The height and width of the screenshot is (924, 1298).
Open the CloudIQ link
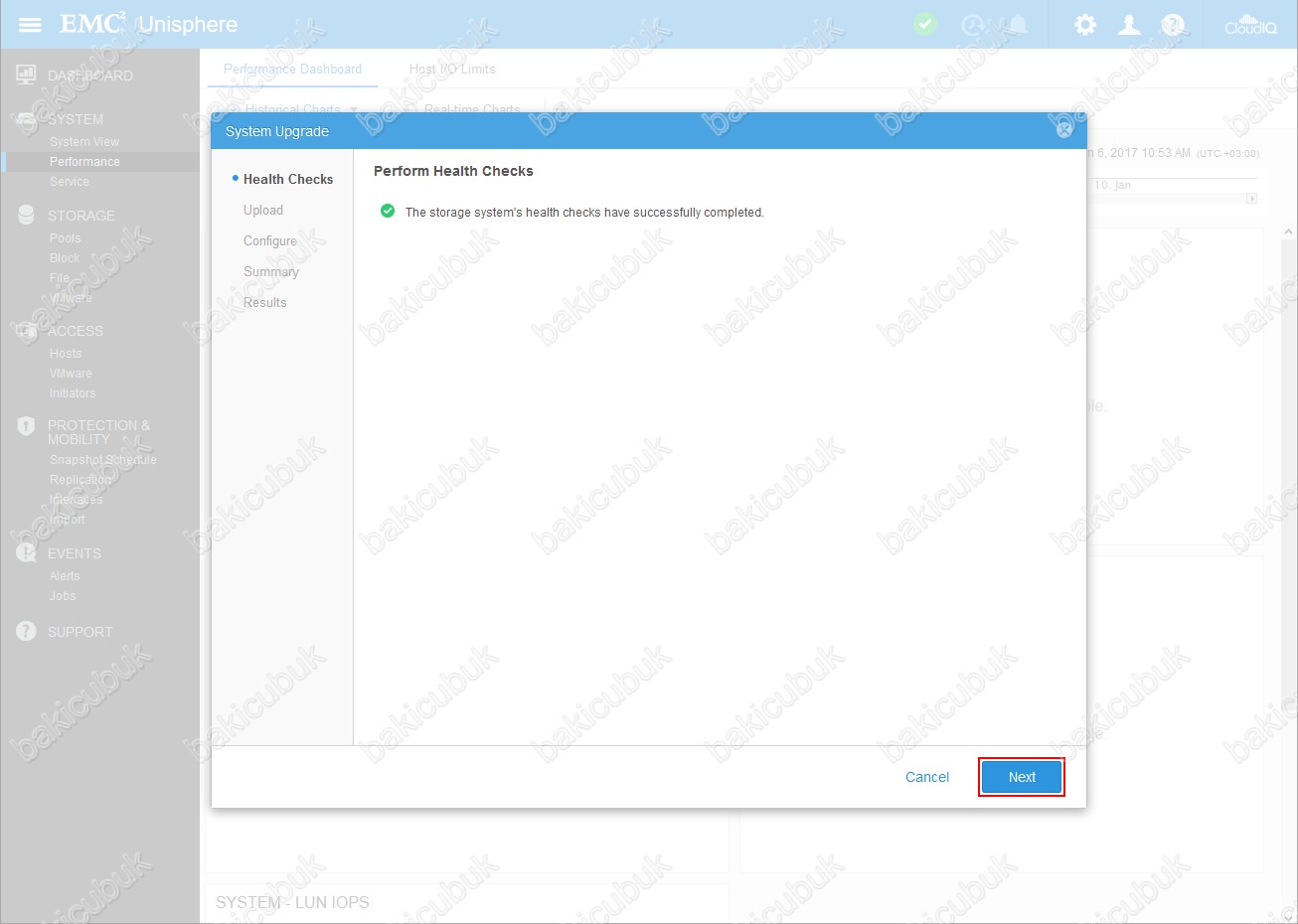pyautogui.click(x=1250, y=25)
